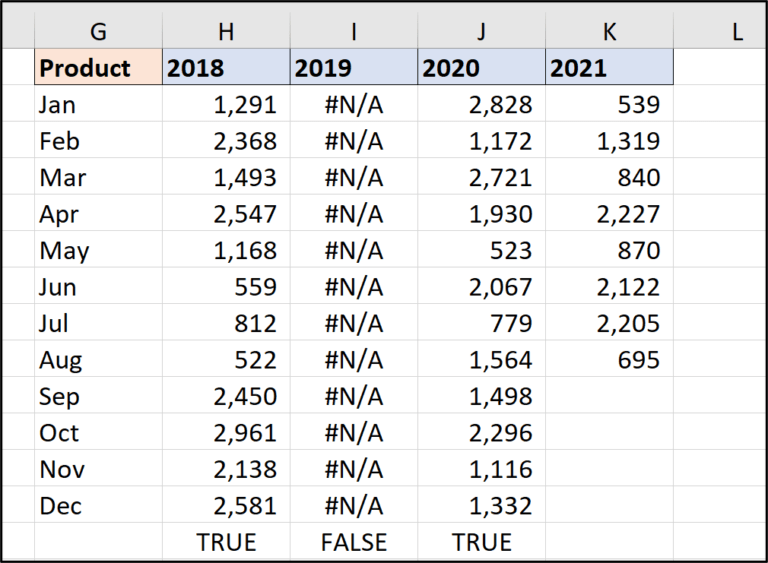Click cell containing 1,291
This screenshot has height=563, width=768.
coord(226,104)
